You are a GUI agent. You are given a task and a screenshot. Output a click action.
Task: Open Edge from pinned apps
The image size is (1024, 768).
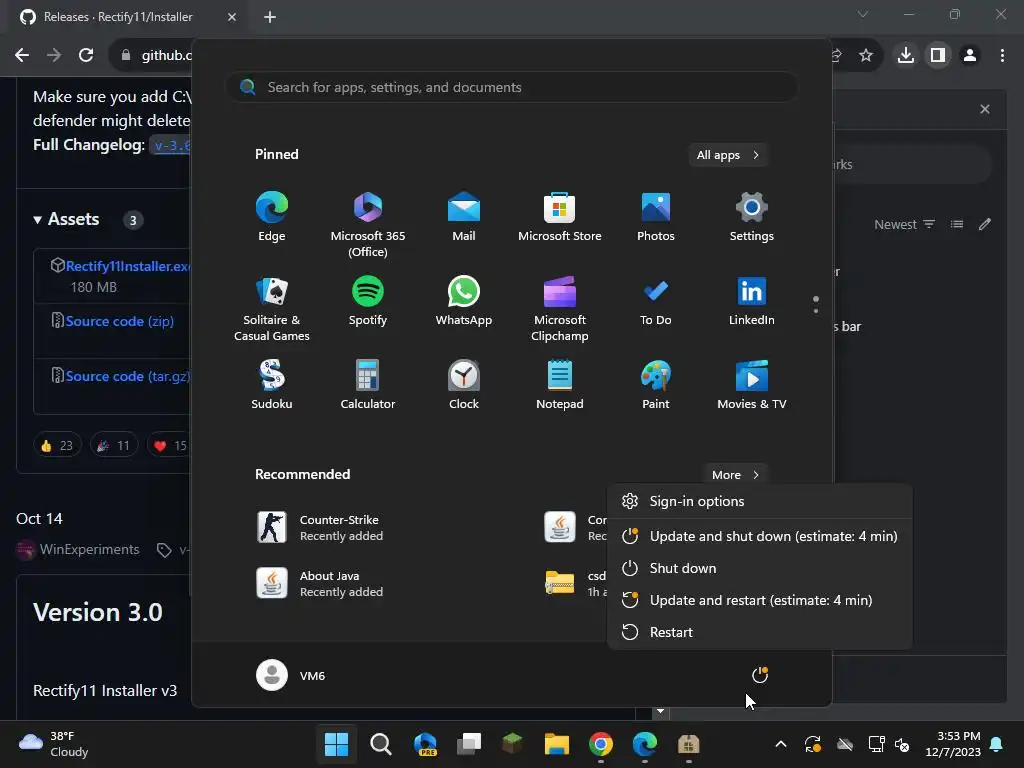(272, 217)
